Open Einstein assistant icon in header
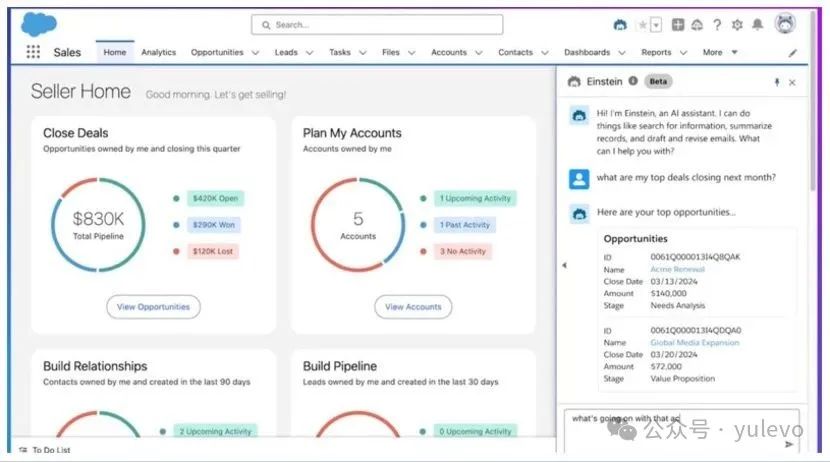 (620, 25)
